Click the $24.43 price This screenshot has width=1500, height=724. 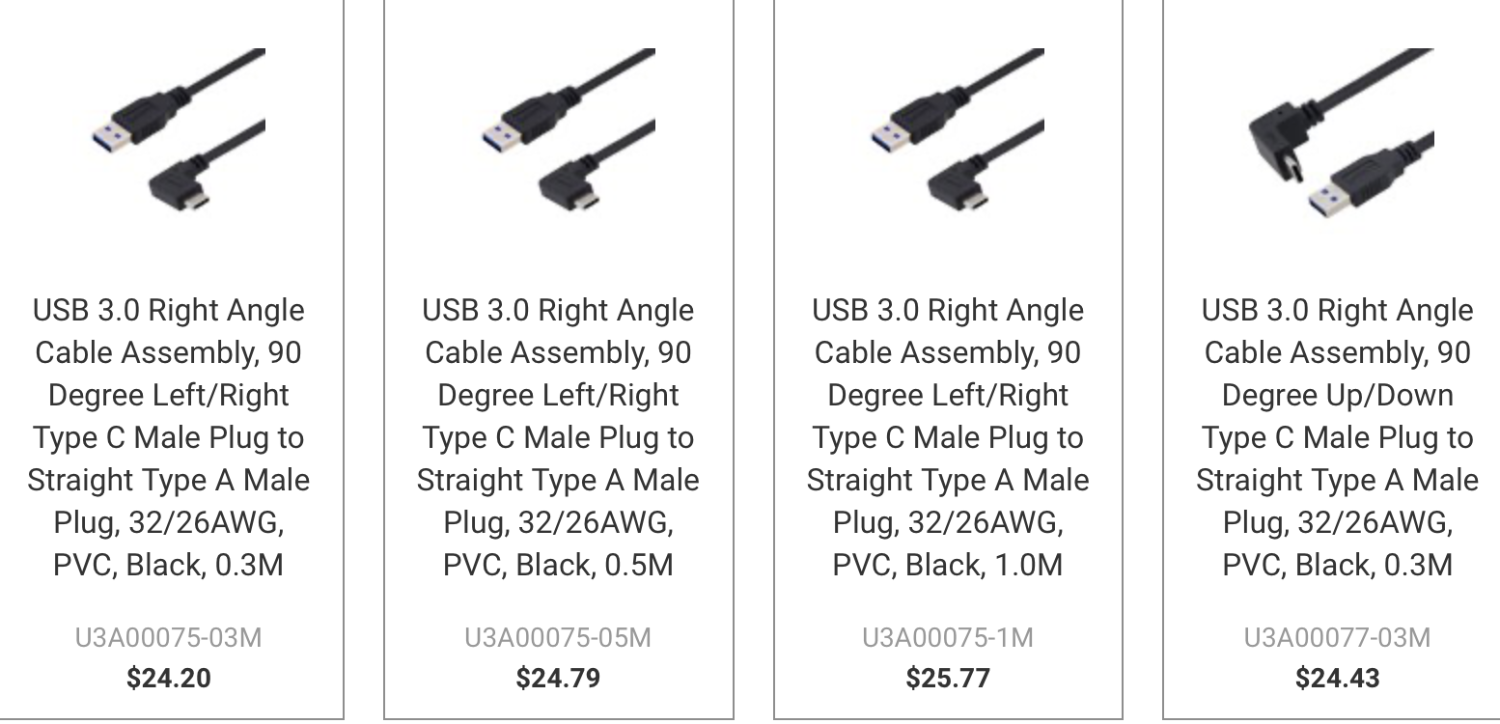coord(1337,677)
